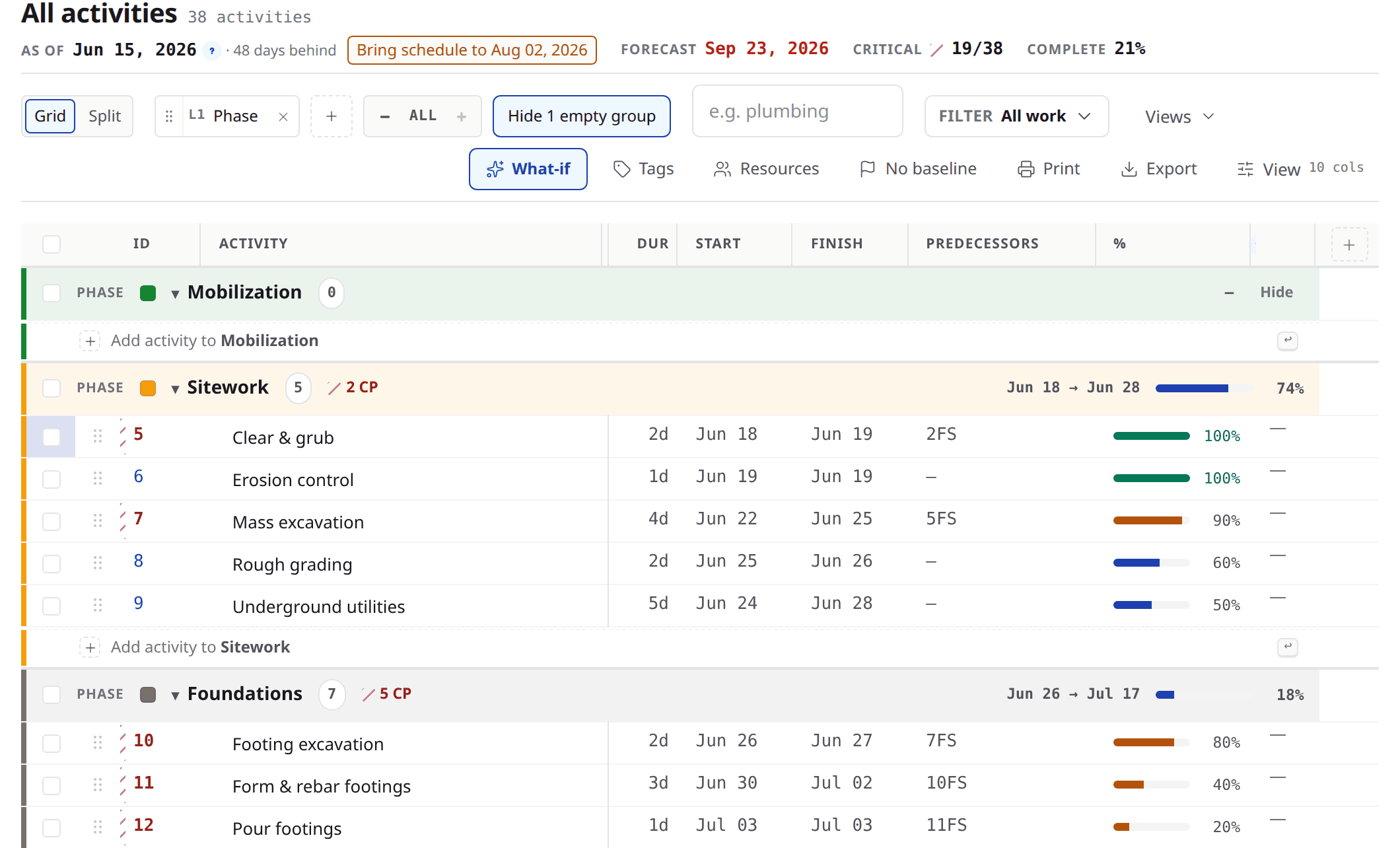Image resolution: width=1400 pixels, height=848 pixels.
Task: Click Bring schedule to Aug 02, 2026
Action: coord(472,50)
